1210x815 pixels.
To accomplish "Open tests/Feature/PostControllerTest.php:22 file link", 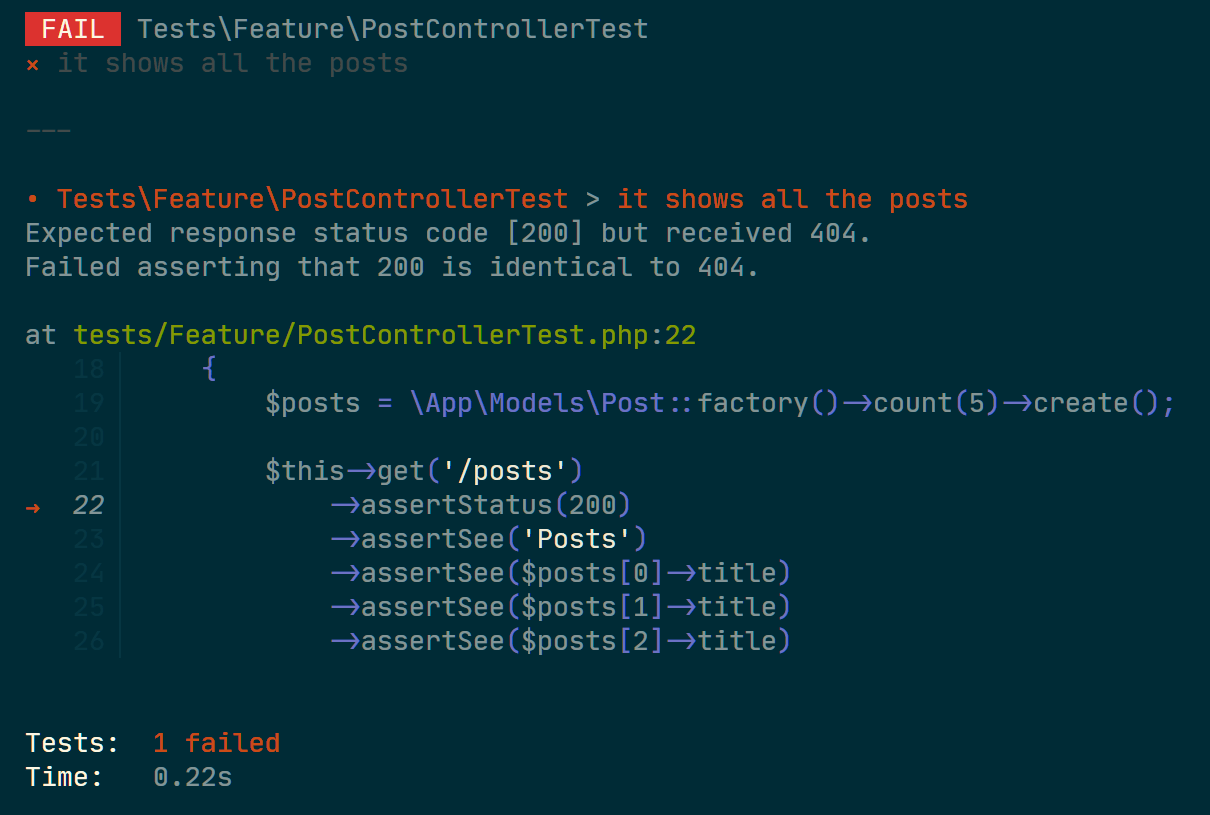I will click(x=385, y=336).
